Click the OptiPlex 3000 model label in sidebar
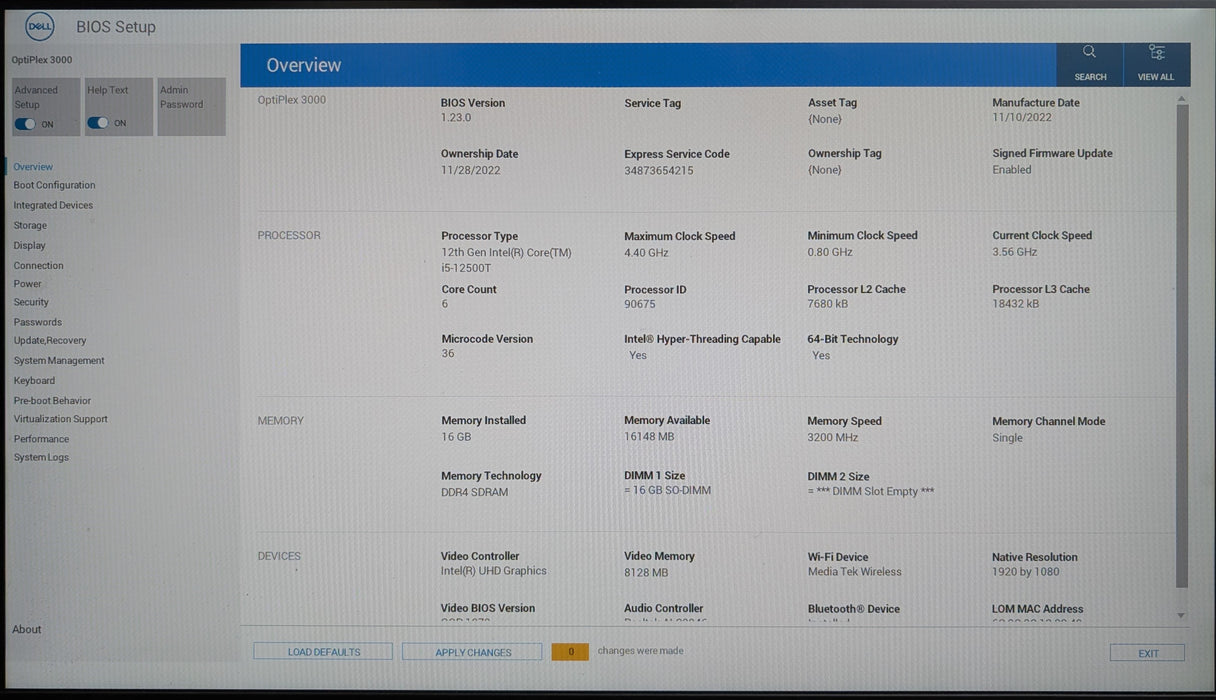This screenshot has height=700, width=1216. pyautogui.click(x=42, y=60)
